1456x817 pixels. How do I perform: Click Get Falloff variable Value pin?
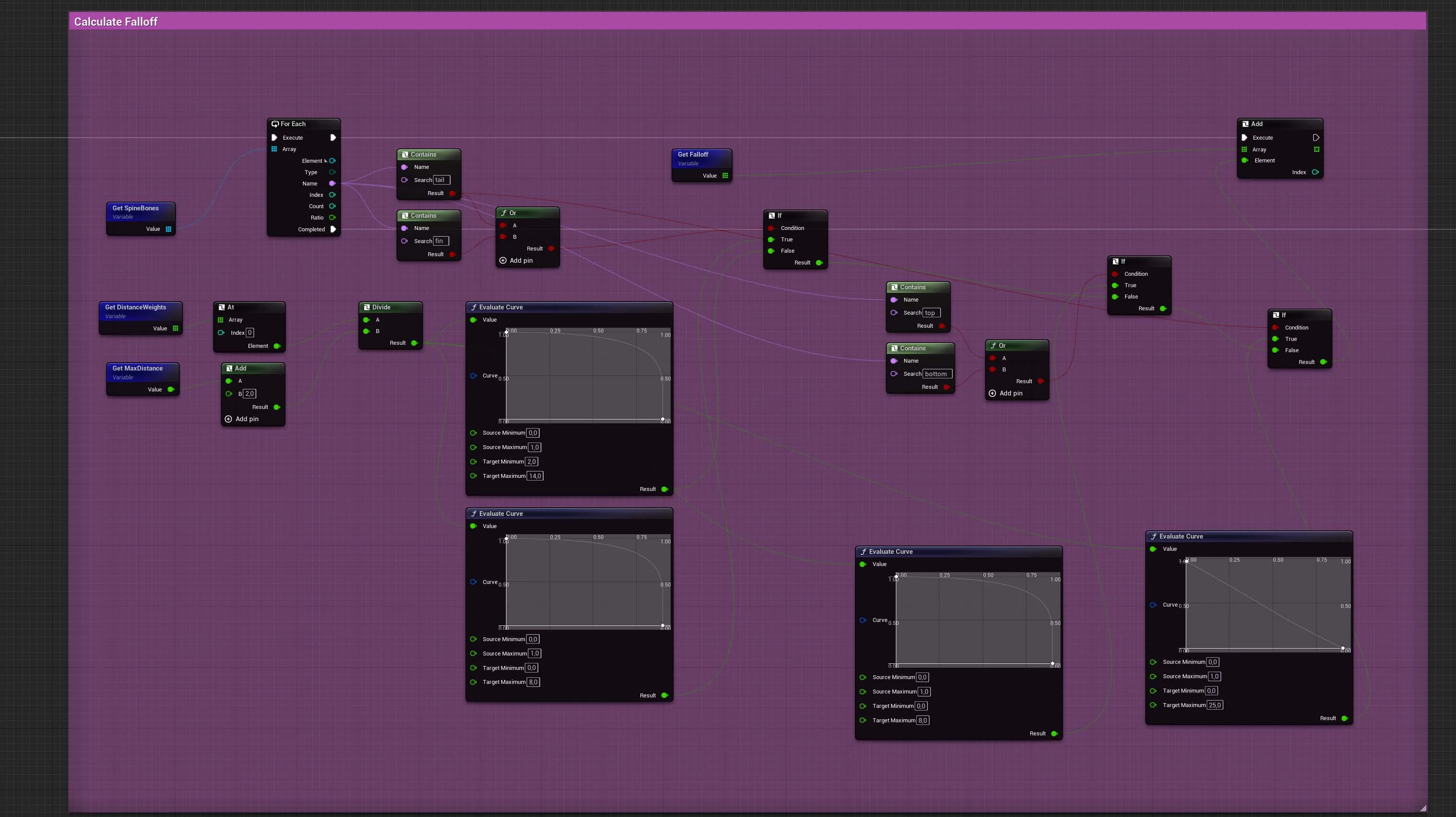(x=725, y=176)
